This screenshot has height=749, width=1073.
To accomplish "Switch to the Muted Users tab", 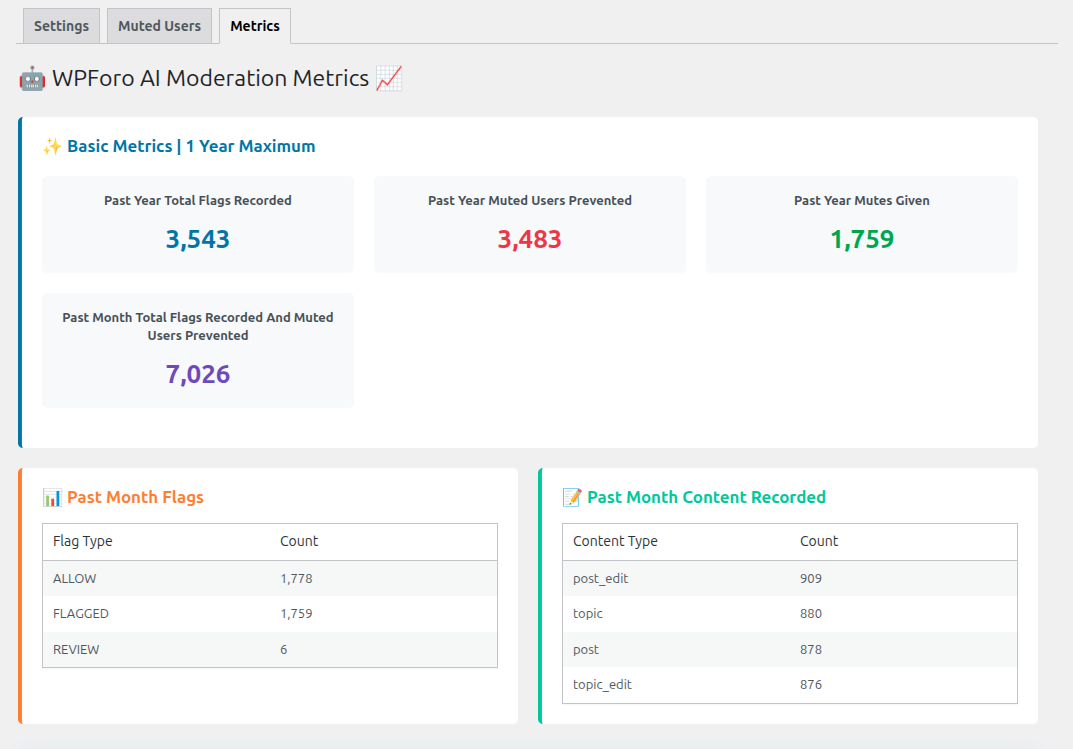I will pyautogui.click(x=159, y=26).
